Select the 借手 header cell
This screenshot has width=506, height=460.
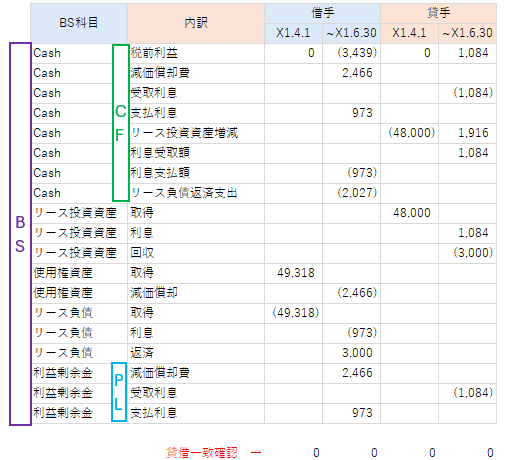pyautogui.click(x=322, y=14)
